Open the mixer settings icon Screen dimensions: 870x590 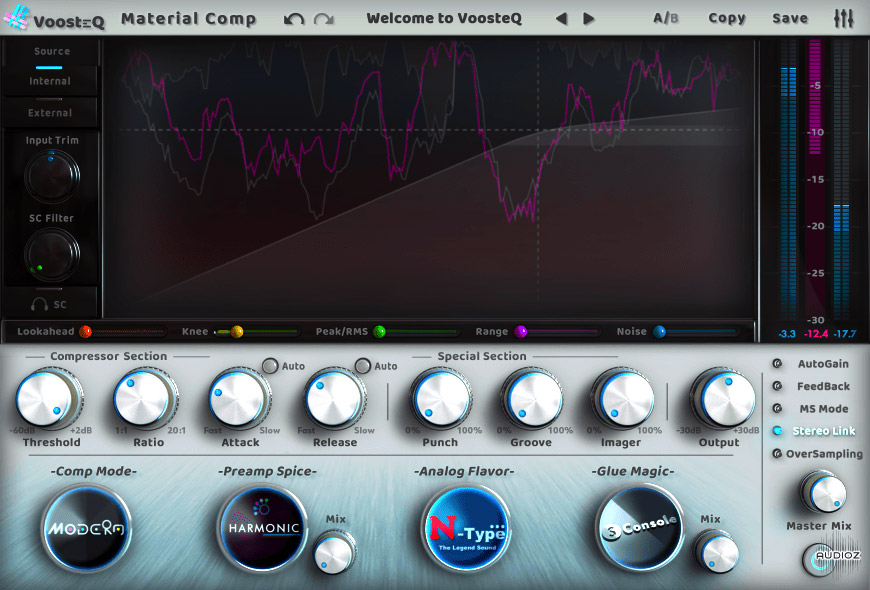(x=843, y=18)
